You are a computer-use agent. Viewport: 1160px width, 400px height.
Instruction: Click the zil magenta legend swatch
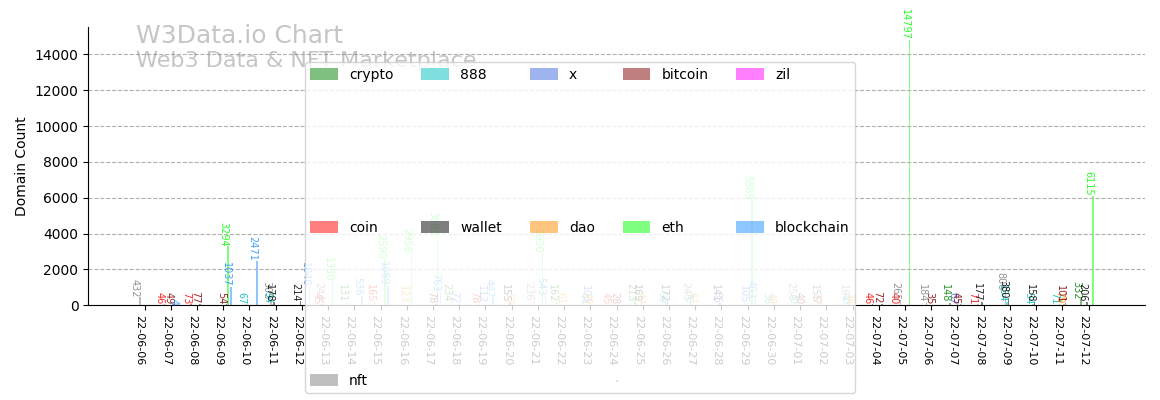point(750,74)
